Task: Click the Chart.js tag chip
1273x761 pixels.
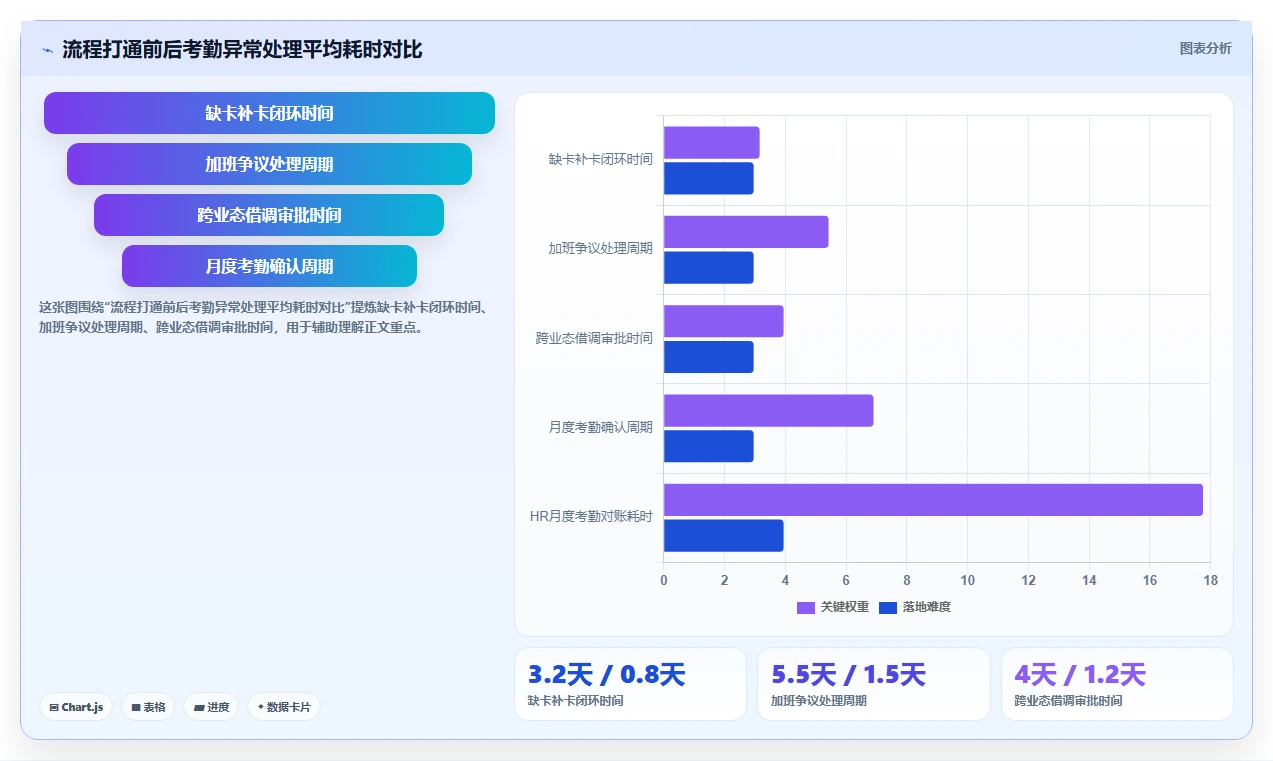Action: (77, 707)
